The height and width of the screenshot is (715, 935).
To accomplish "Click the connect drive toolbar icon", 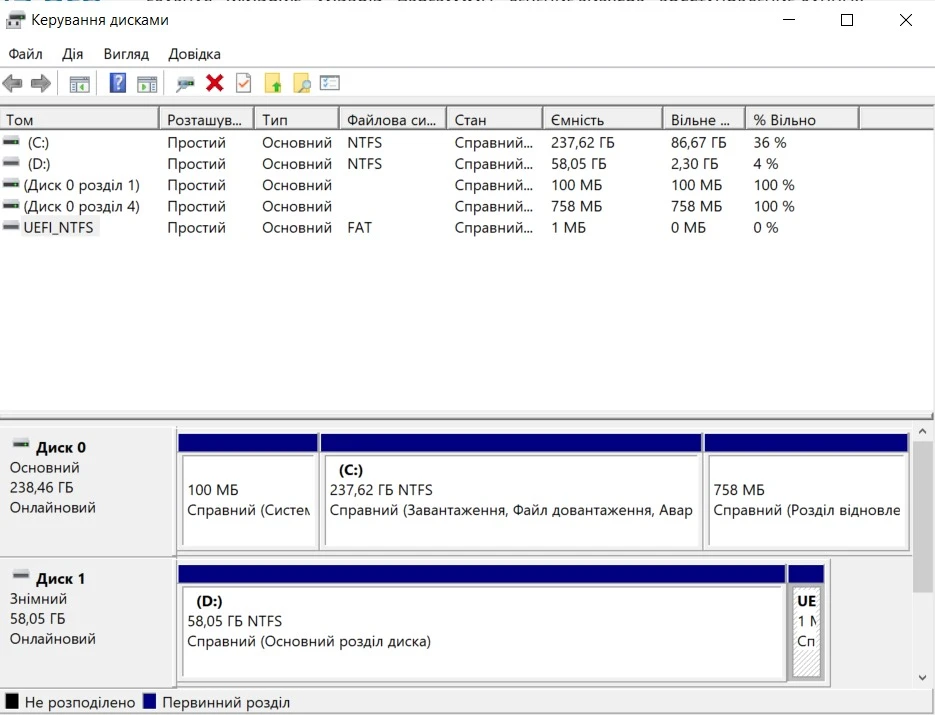I will (185, 84).
